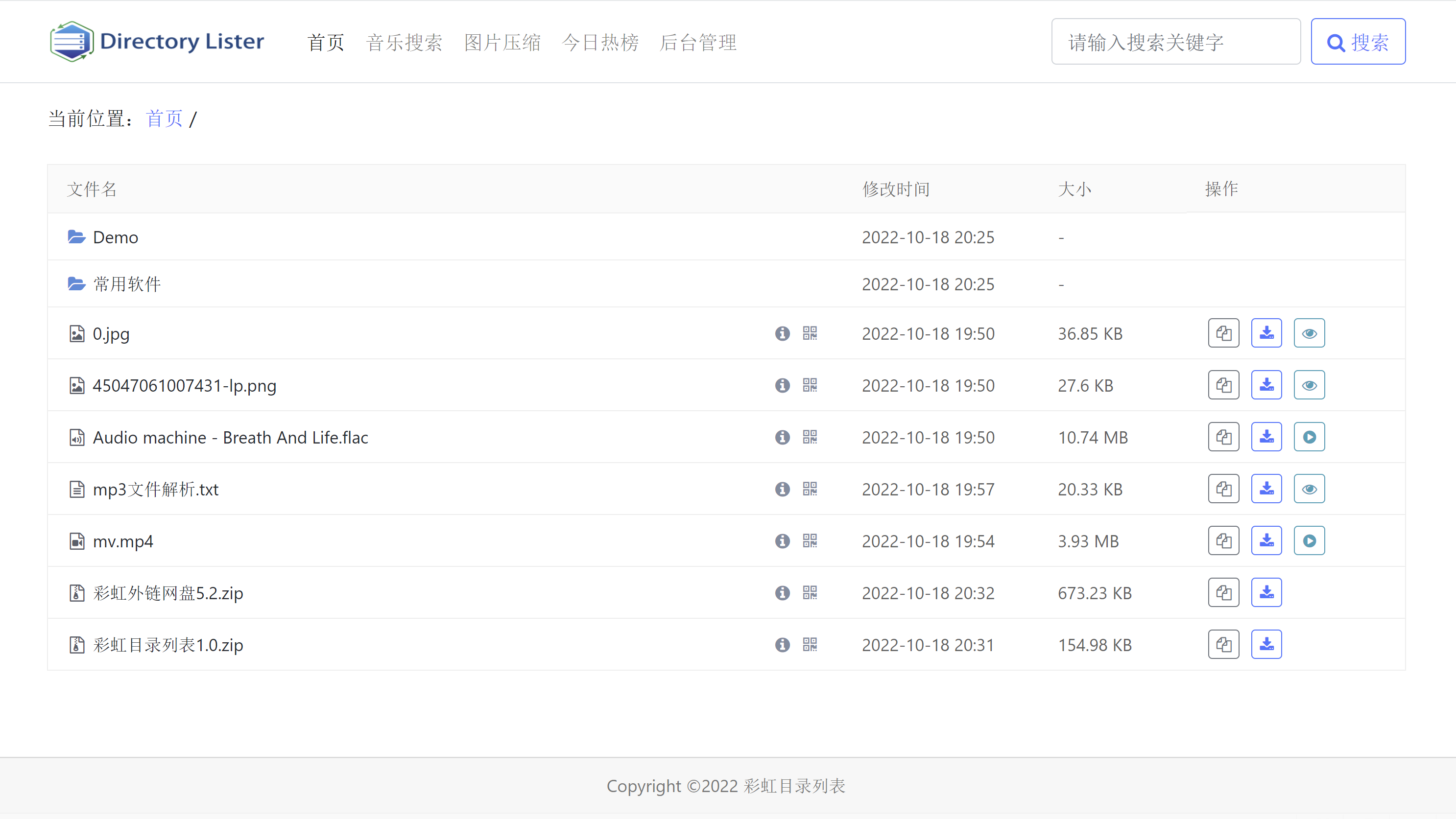
Task: Click the info icon for 彩虹外链网盘5.2.zip
Action: (x=783, y=592)
